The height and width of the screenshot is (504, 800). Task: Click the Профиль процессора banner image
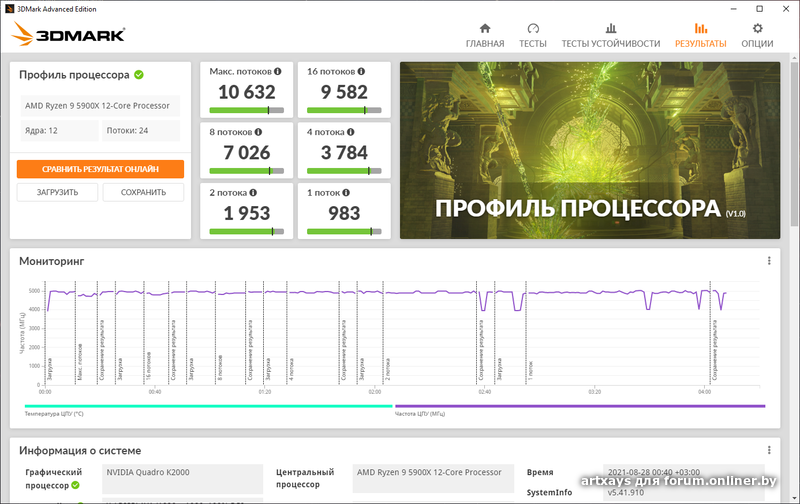[590, 150]
